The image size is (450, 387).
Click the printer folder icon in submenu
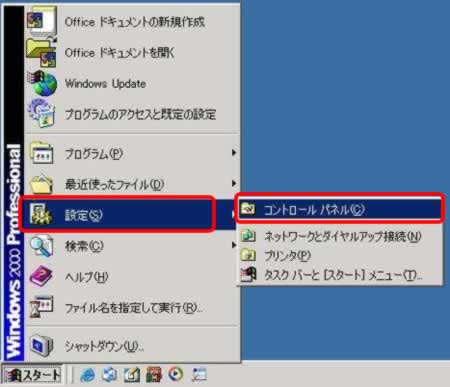[248, 255]
